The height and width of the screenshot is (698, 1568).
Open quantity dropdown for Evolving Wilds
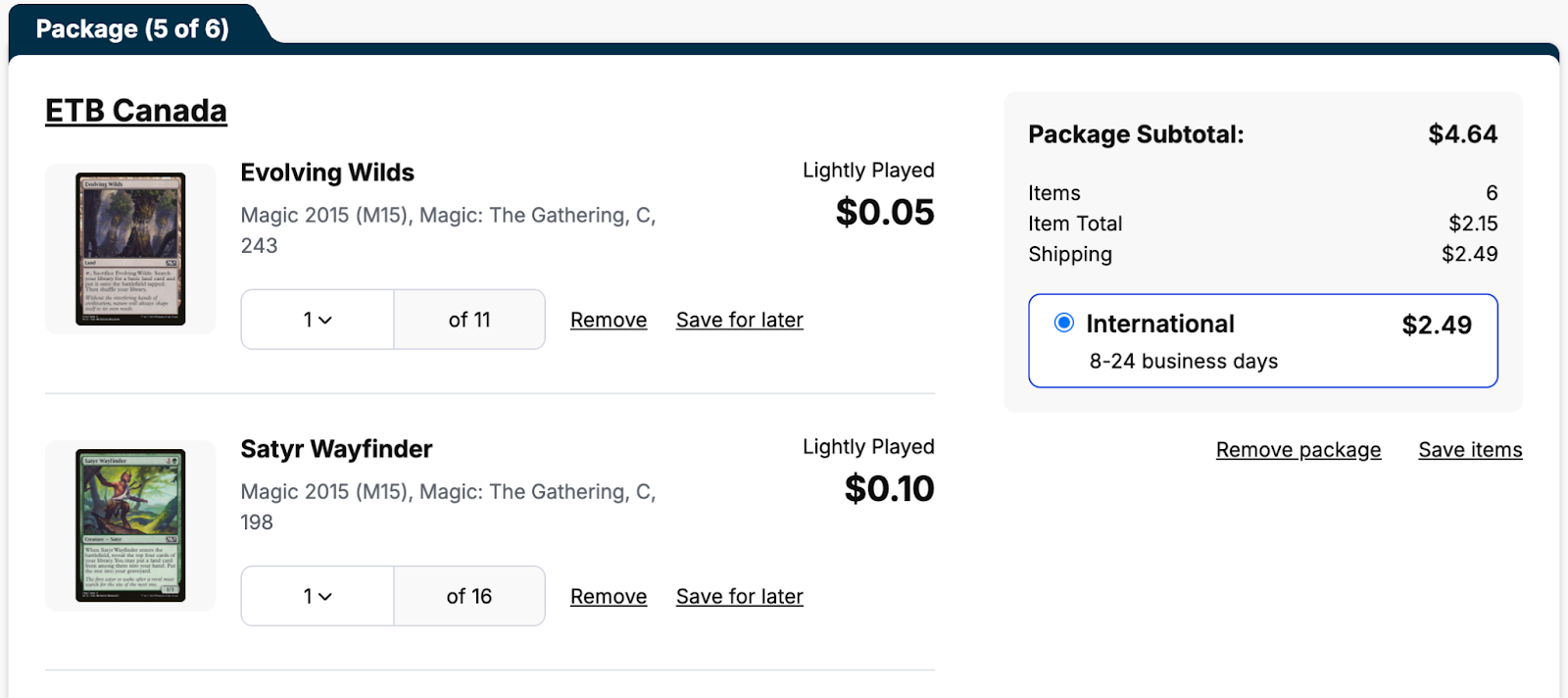(318, 320)
